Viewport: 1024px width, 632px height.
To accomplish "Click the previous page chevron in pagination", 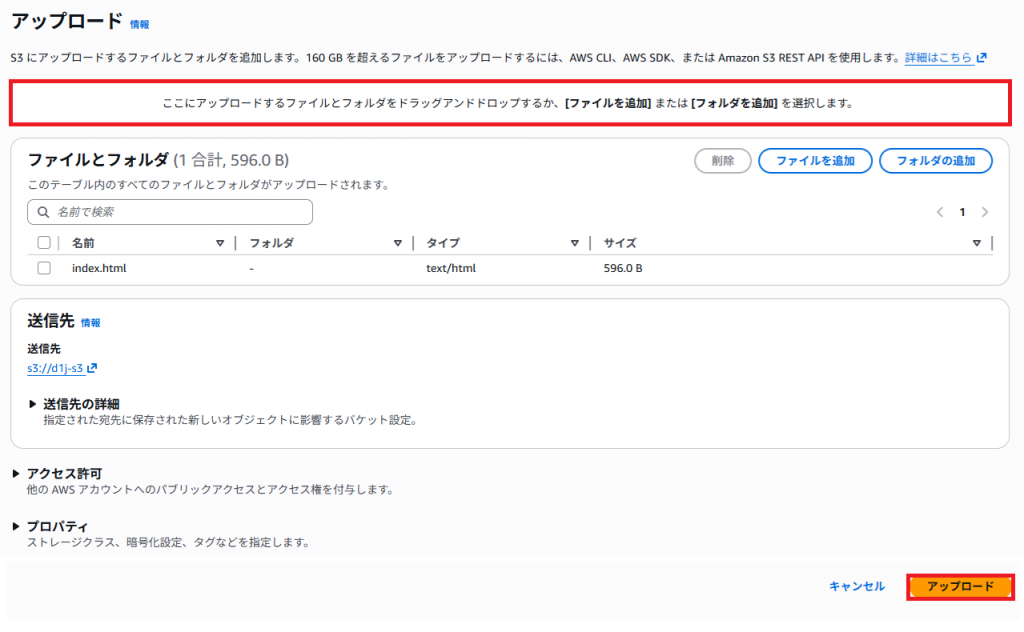I will (x=940, y=212).
